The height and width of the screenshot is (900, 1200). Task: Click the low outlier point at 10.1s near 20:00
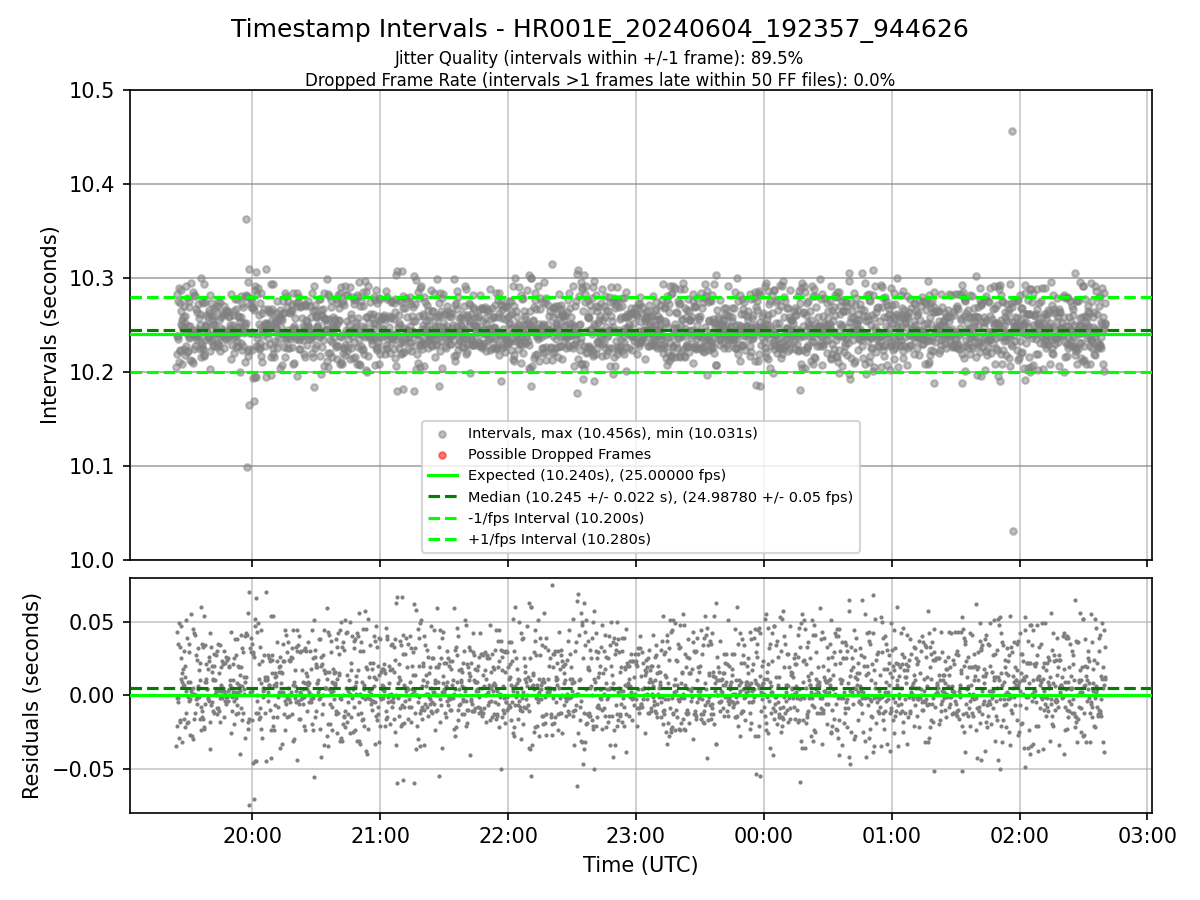coord(247,467)
